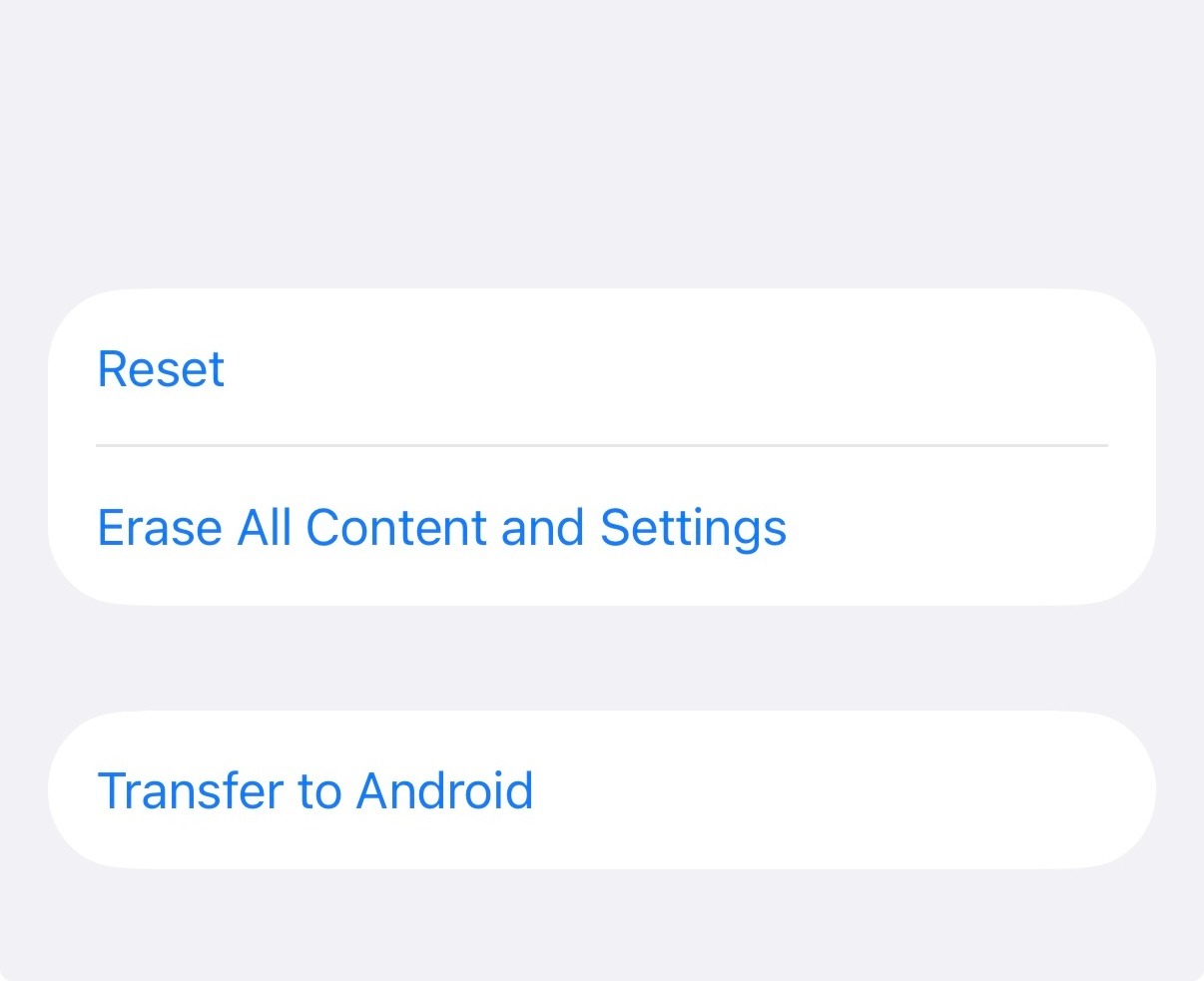The image size is (1204, 981).
Task: Select Erase All Content and Settings
Action: coord(441,527)
